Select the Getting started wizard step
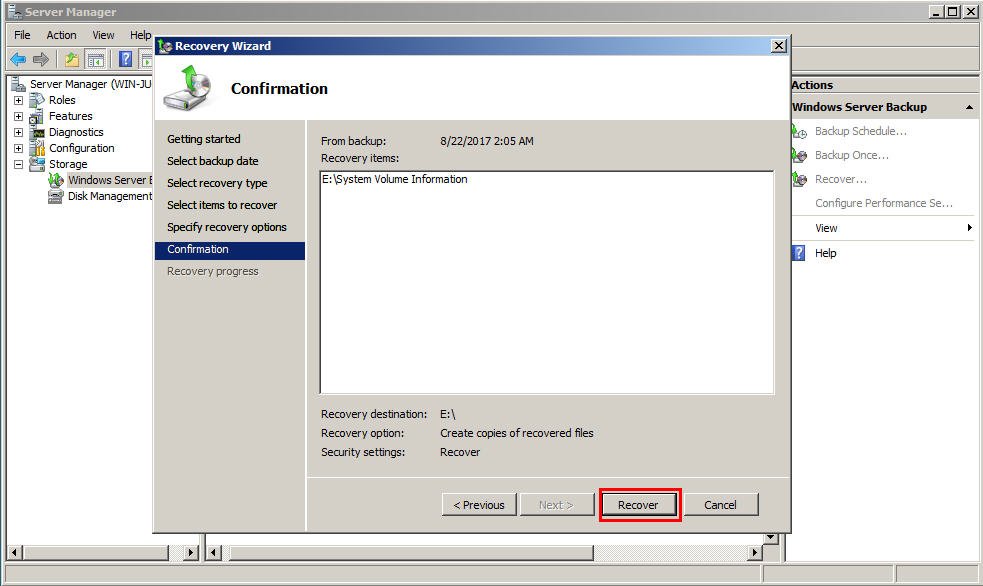 pyautogui.click(x=204, y=139)
